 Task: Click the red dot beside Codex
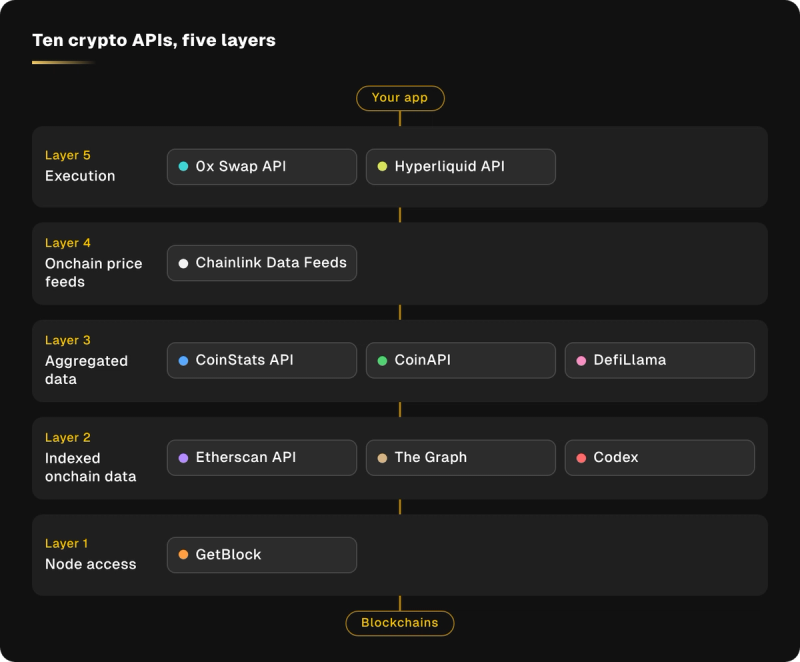[x=581, y=458]
